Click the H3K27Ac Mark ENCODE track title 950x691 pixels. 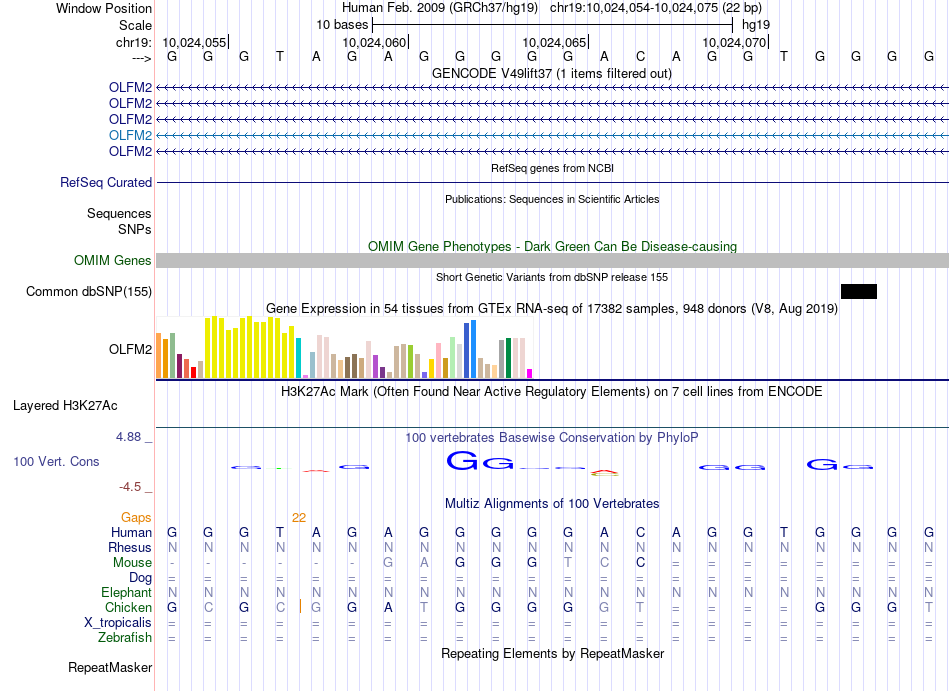click(x=552, y=391)
